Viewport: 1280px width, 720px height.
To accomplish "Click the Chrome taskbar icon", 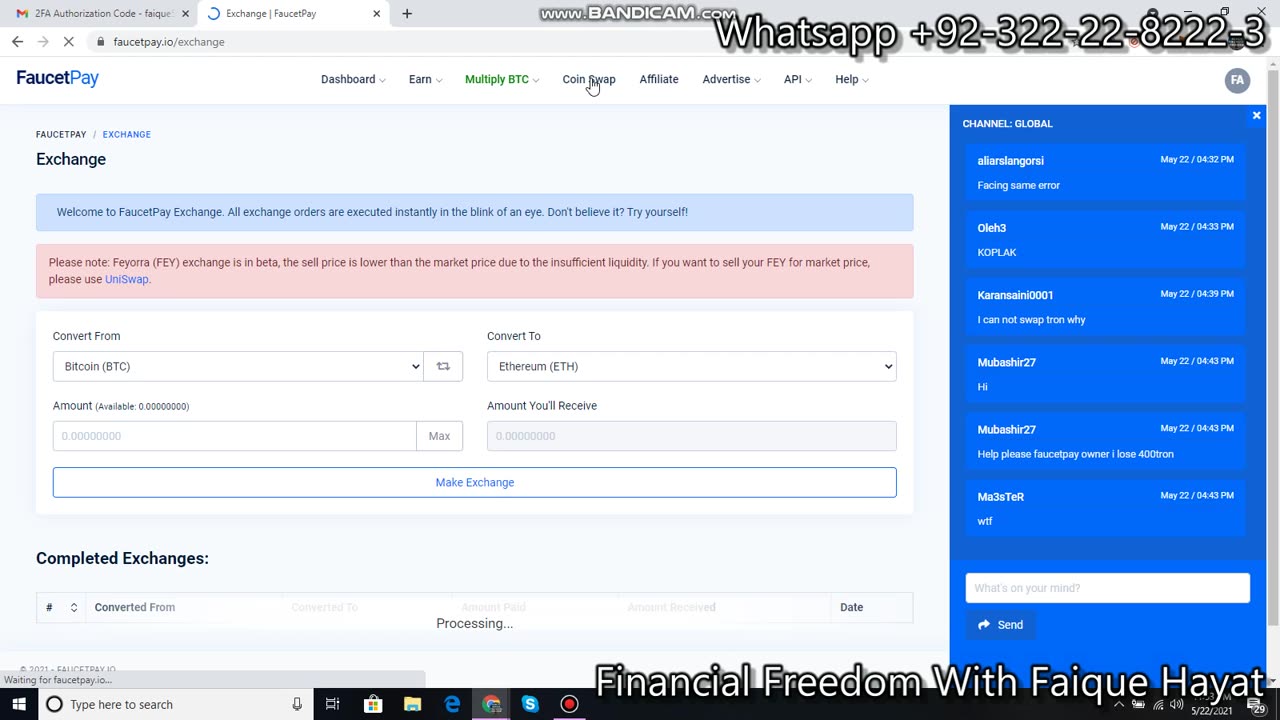I will point(491,704).
